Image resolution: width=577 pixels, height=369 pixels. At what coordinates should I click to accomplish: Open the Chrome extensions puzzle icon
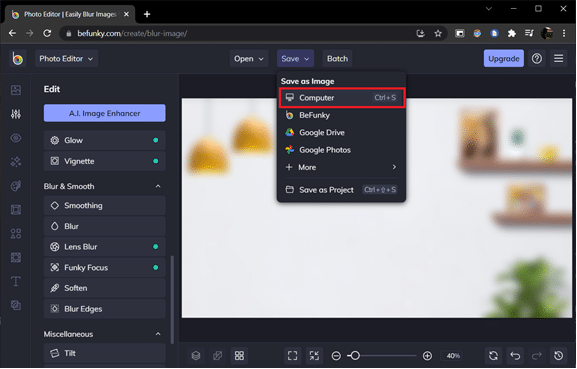[512, 33]
